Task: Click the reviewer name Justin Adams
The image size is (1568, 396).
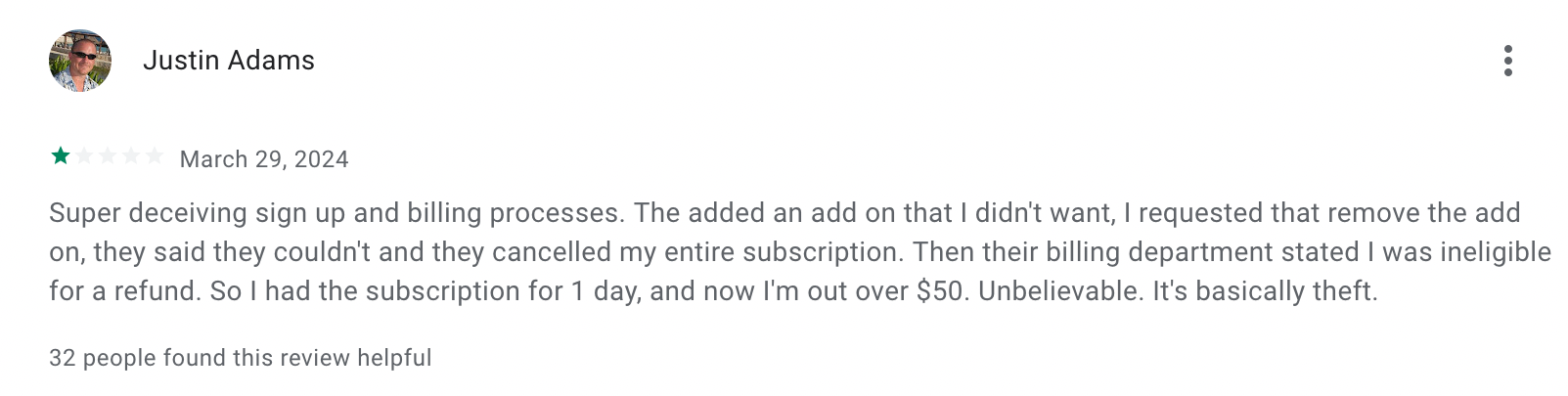Action: (229, 61)
